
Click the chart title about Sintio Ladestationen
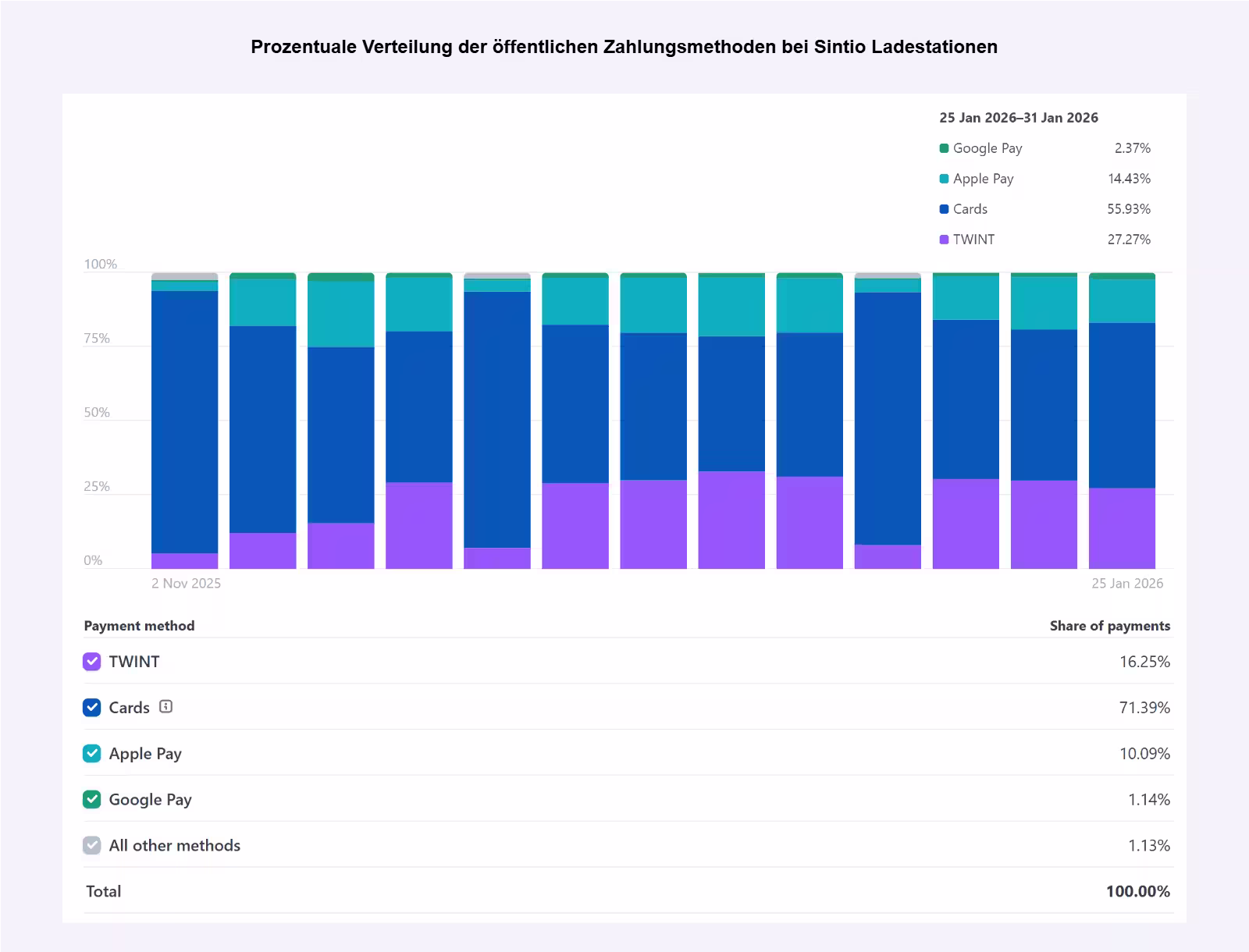point(624,47)
